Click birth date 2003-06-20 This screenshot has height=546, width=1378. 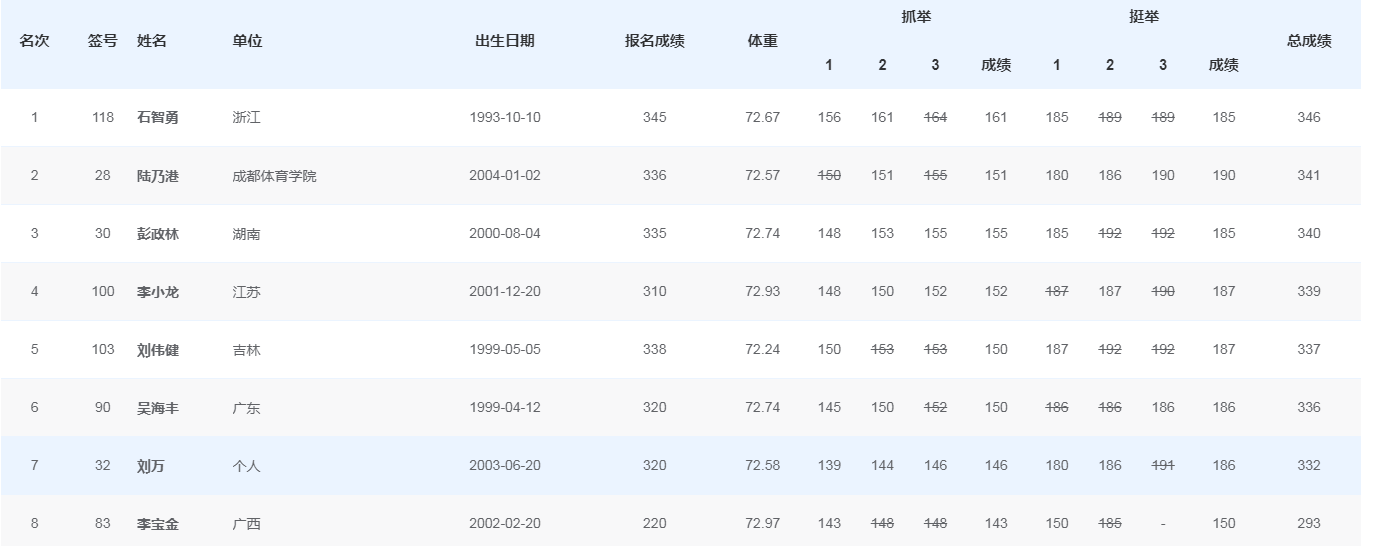tap(505, 465)
